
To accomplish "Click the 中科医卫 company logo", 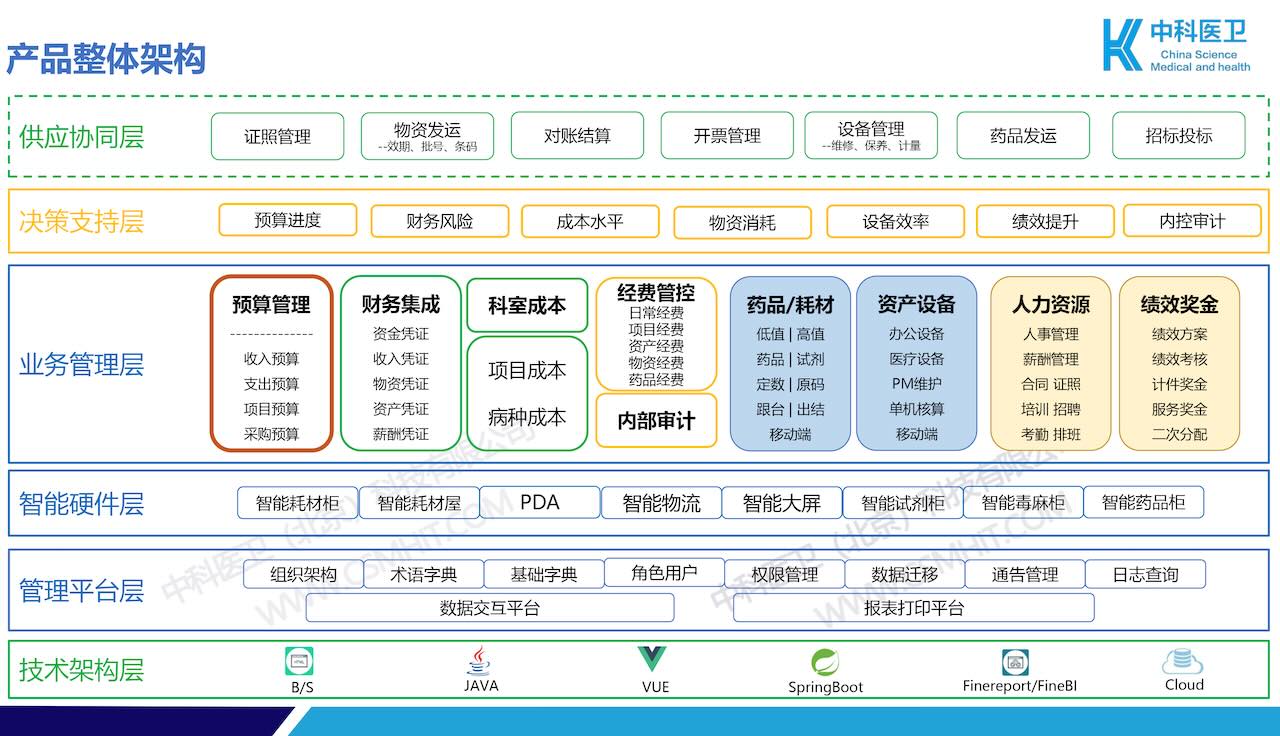I will click(x=1176, y=45).
